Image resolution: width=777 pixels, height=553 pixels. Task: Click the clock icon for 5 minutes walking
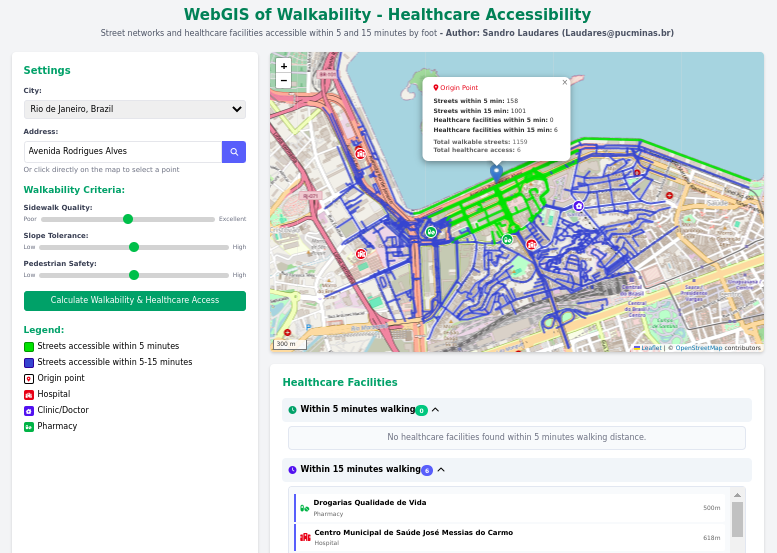click(293, 410)
